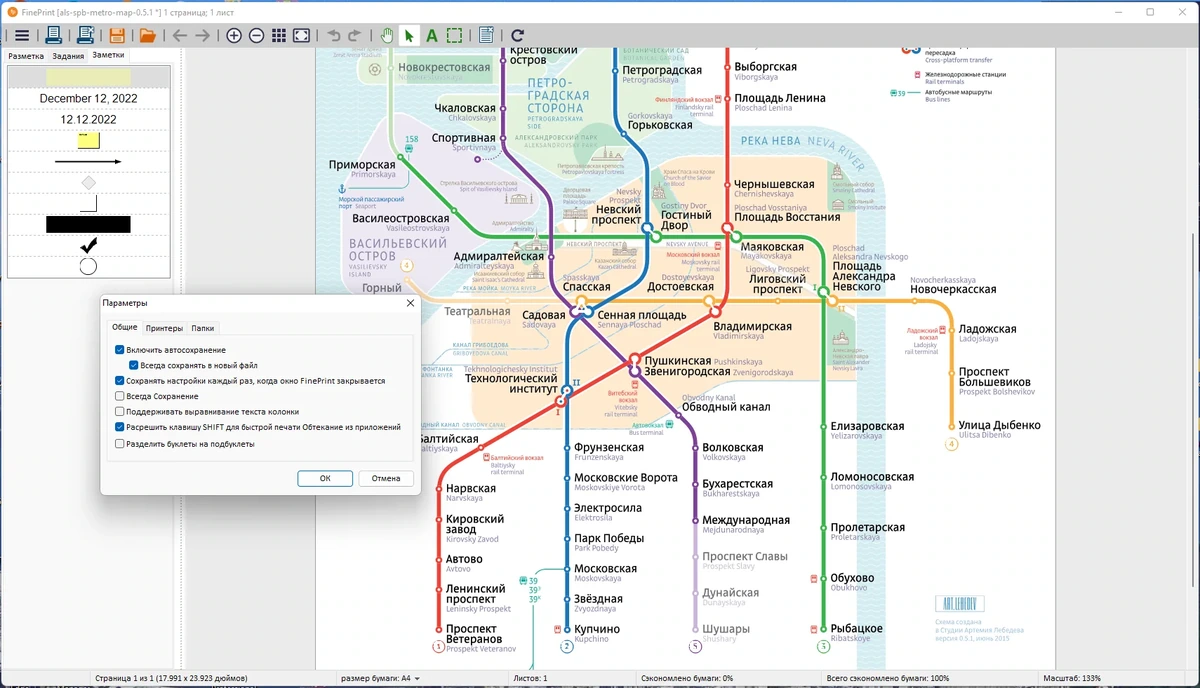Open the hamburger main menu

coord(21,36)
